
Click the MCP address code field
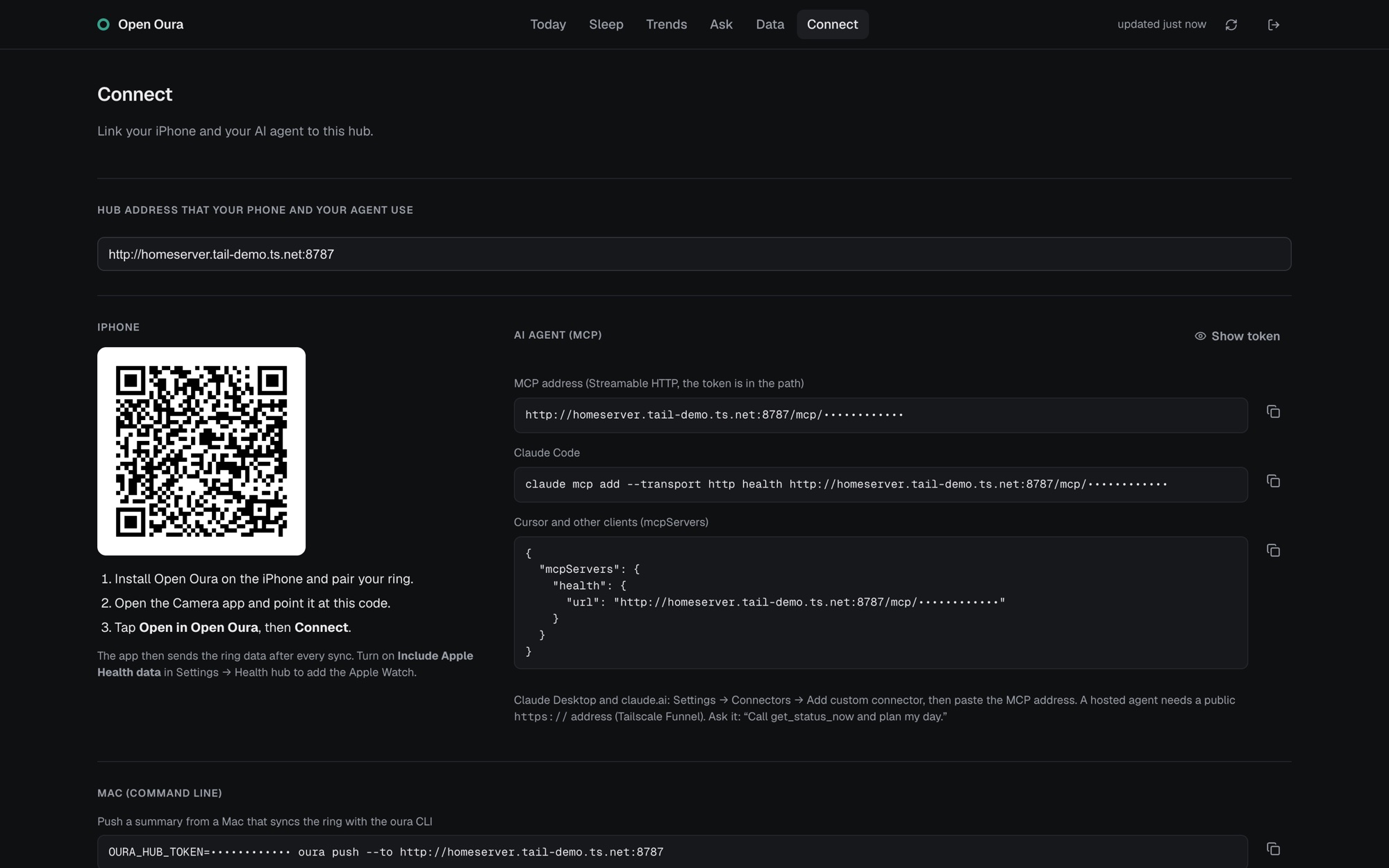coord(881,415)
